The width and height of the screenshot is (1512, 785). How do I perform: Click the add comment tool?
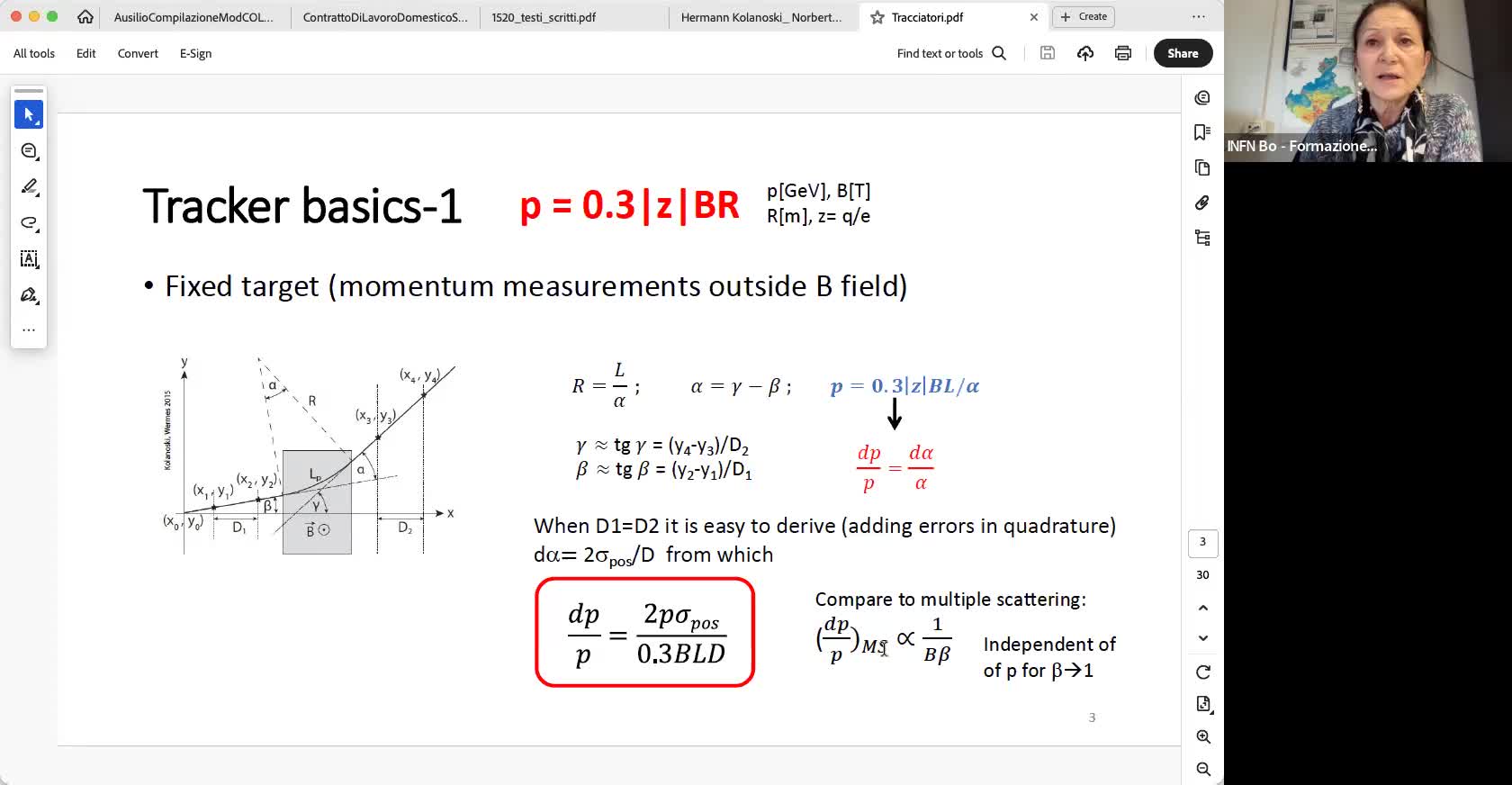click(29, 151)
